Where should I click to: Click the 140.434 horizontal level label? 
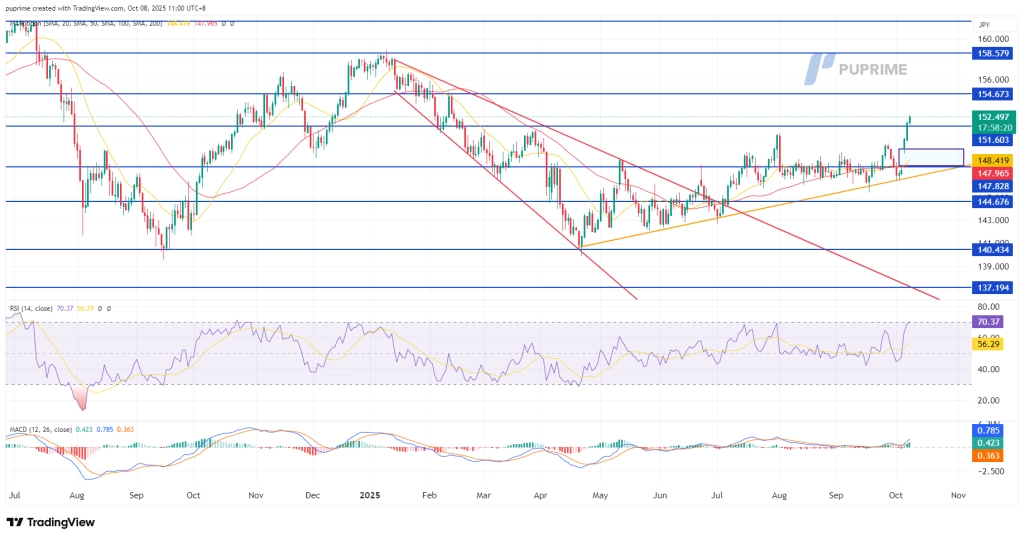tap(991, 250)
